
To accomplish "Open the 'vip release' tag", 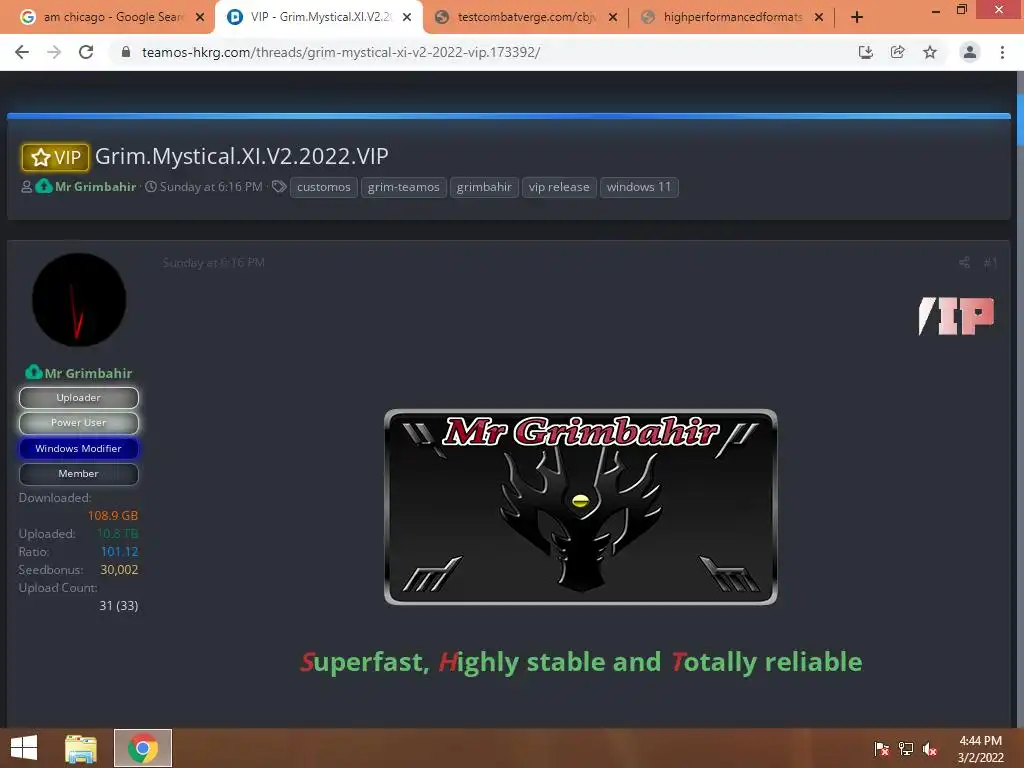I will click(x=559, y=187).
